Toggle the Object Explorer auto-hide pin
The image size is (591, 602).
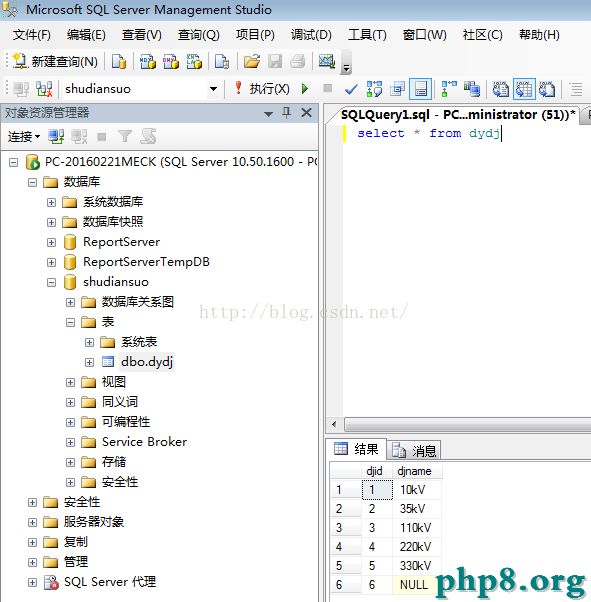click(x=286, y=113)
